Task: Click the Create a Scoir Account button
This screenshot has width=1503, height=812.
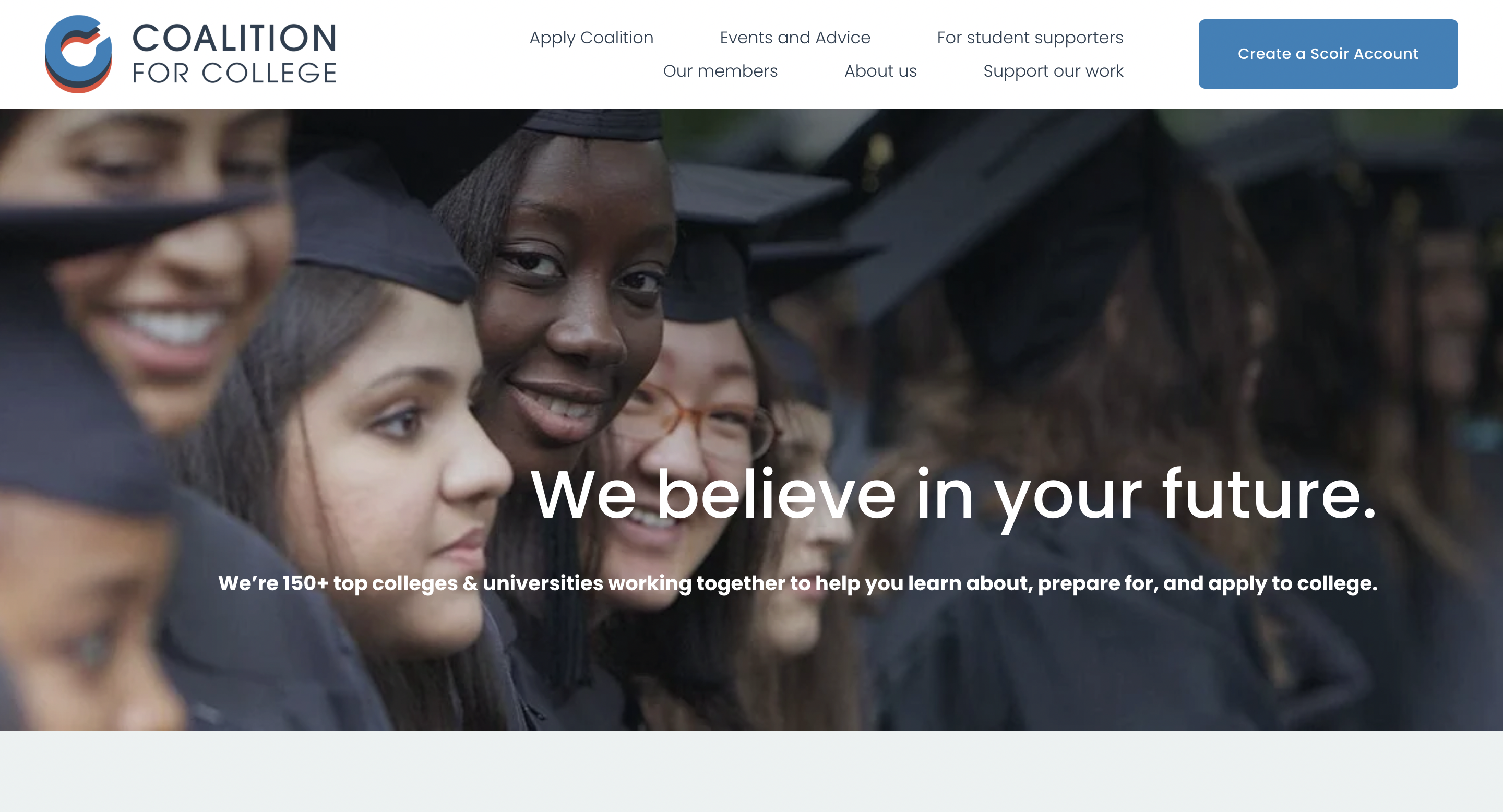Action: click(1328, 54)
